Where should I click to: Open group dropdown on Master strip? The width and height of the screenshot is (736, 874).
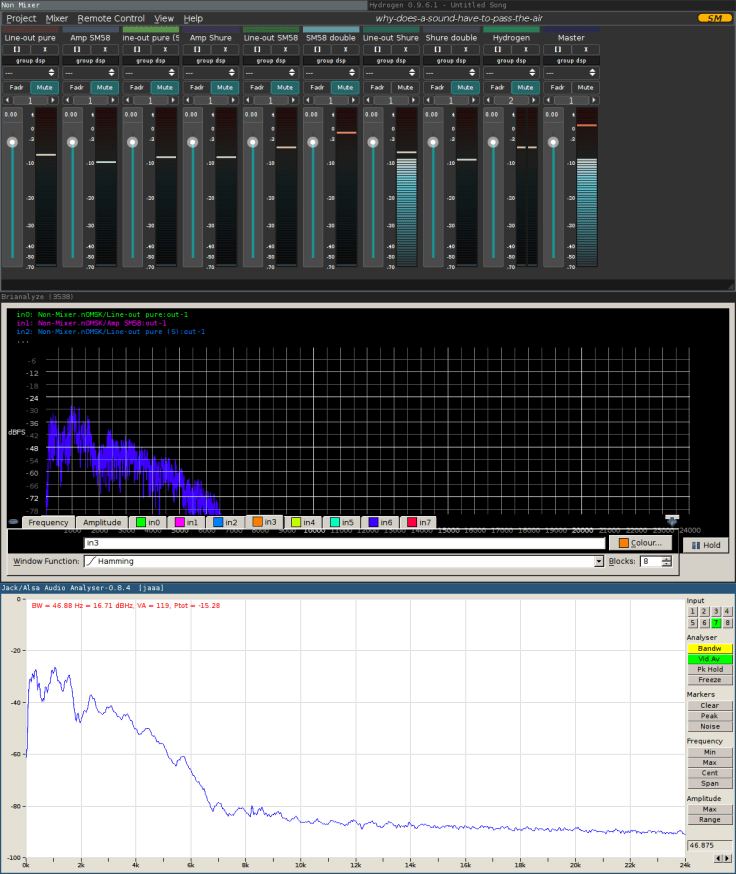point(571,73)
